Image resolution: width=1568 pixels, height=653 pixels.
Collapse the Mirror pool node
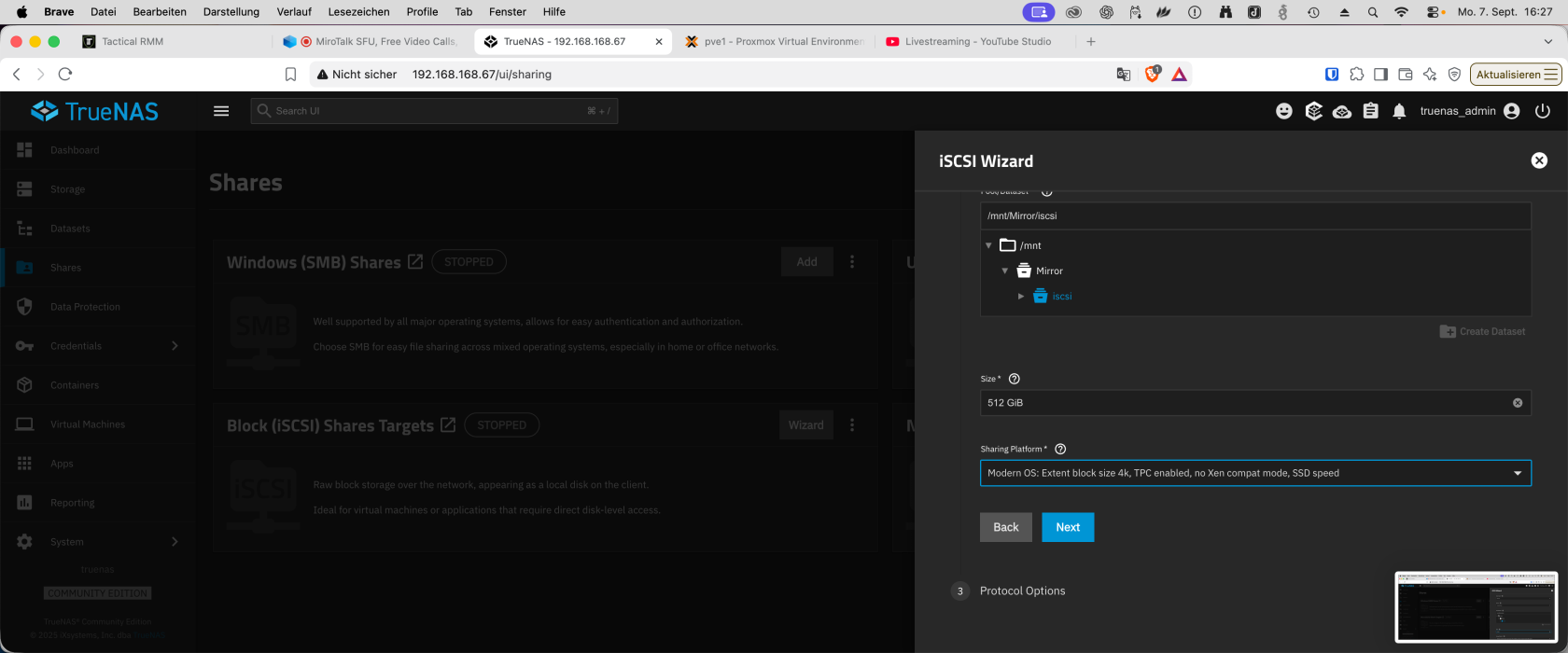point(1005,271)
